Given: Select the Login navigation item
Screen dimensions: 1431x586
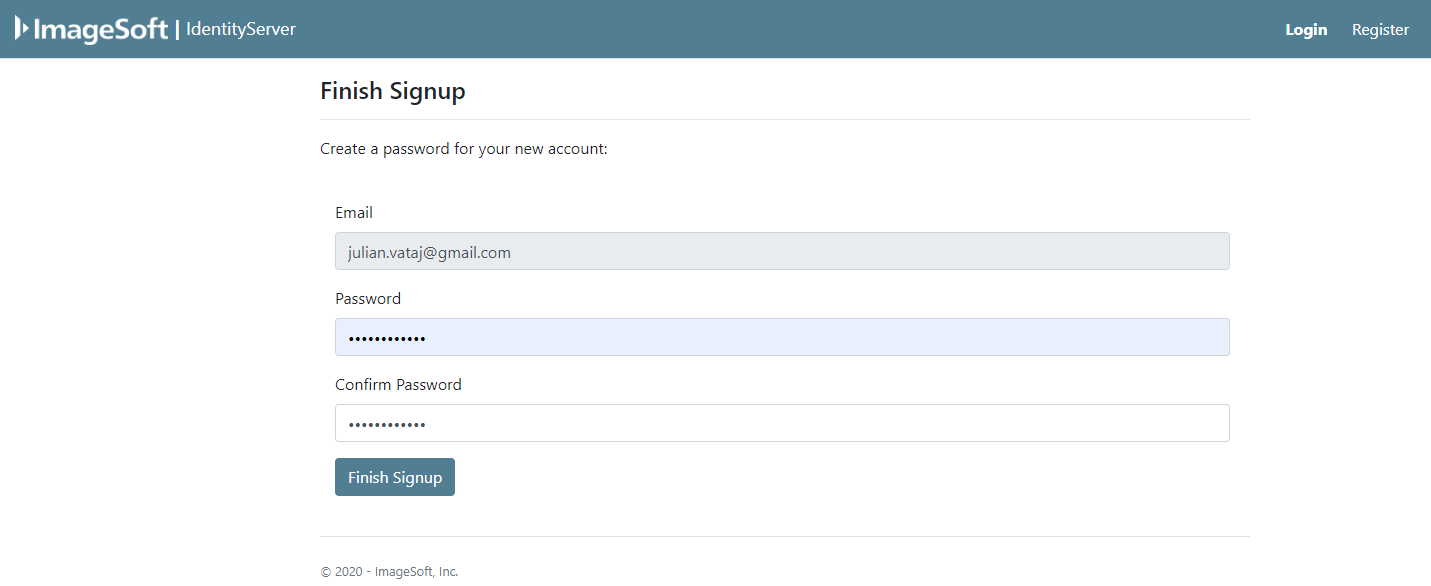Looking at the screenshot, I should (x=1306, y=29).
